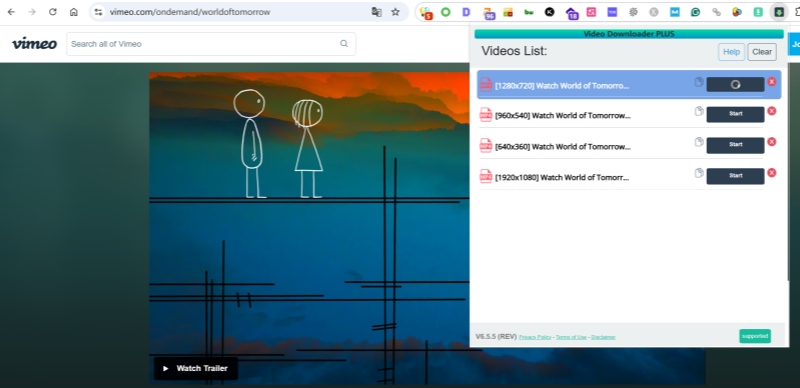The width and height of the screenshot is (800, 388).
Task: Click the World of Tomorrow trailer image
Action: [309, 228]
